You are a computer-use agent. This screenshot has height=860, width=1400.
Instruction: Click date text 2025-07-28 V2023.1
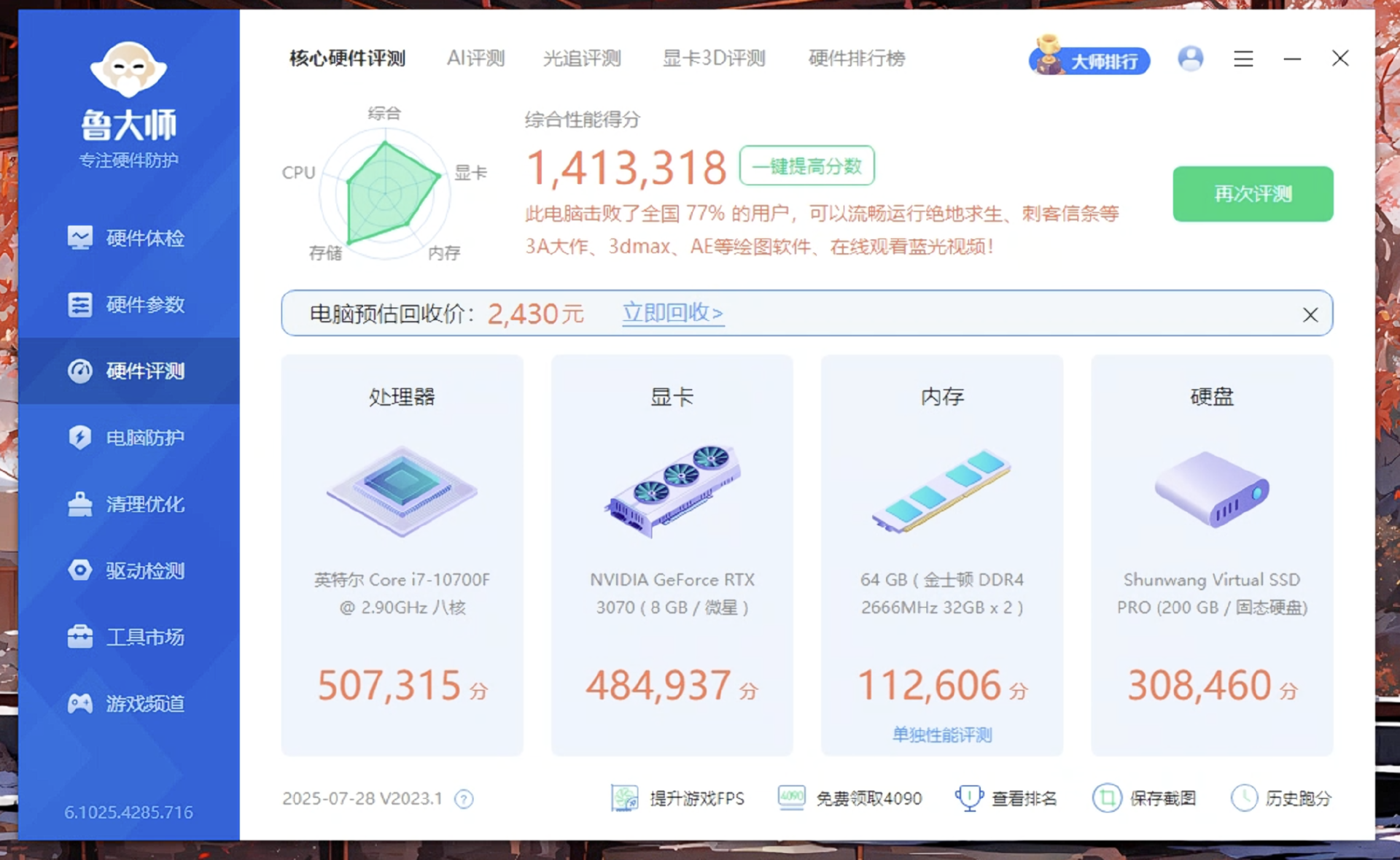click(362, 799)
